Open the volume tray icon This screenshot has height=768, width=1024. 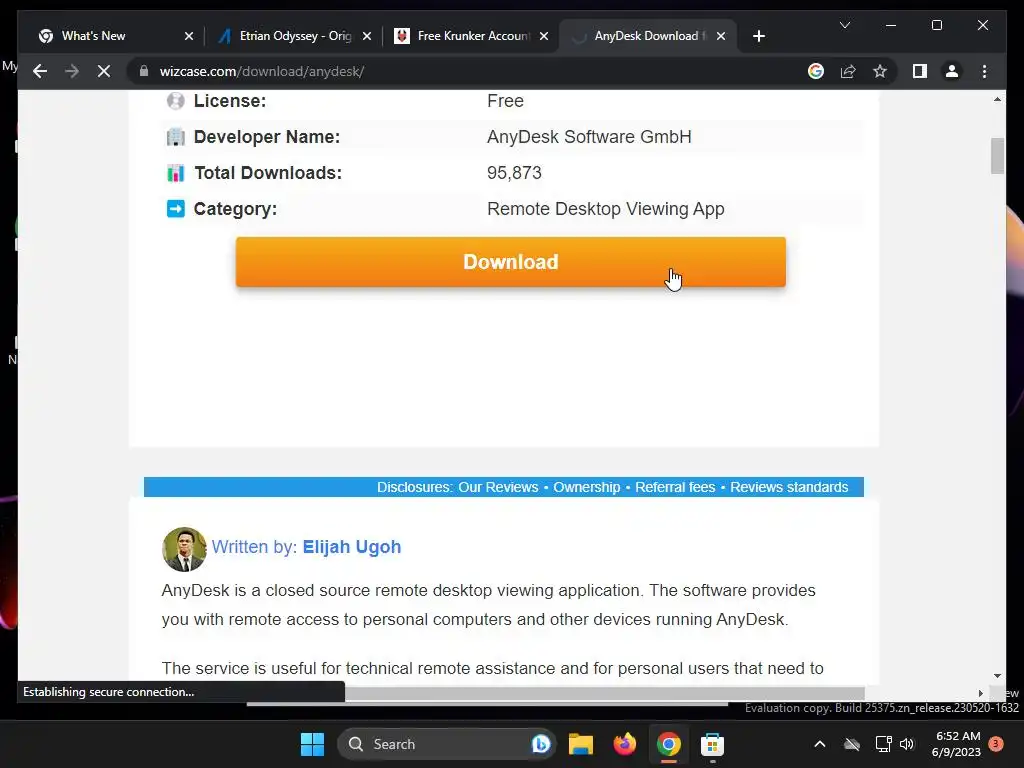pyautogui.click(x=907, y=744)
